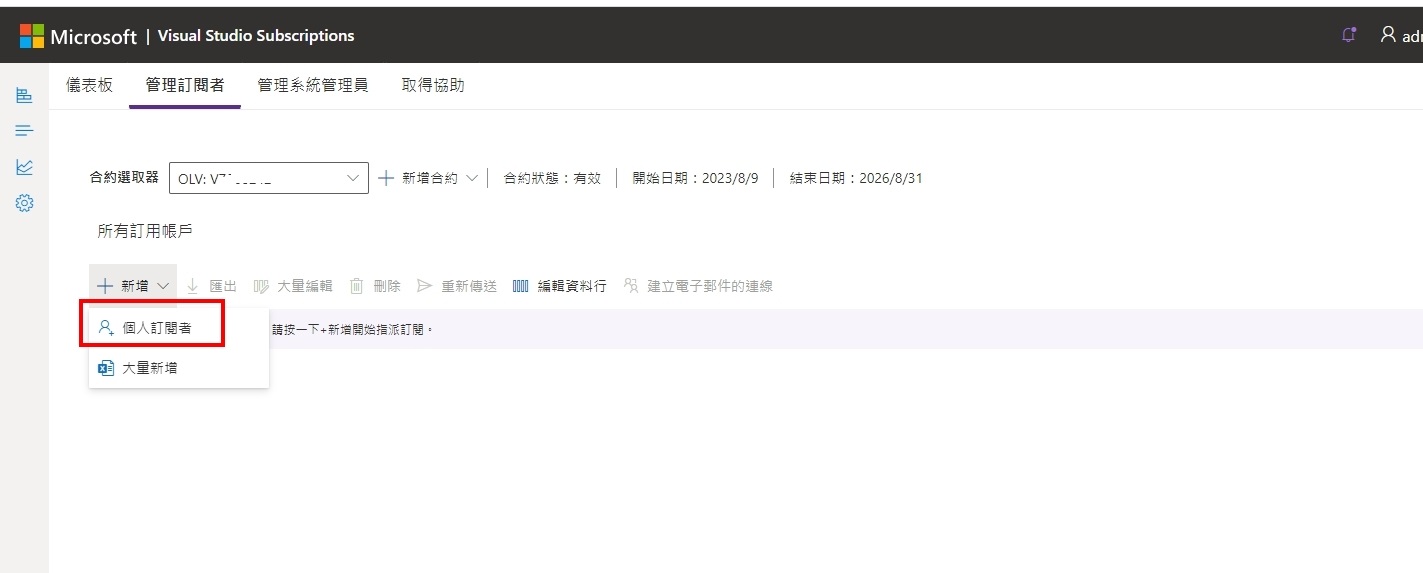1423x573 pixels.
Task: Collapse the 新增 dropdown button
Action: [x=133, y=286]
